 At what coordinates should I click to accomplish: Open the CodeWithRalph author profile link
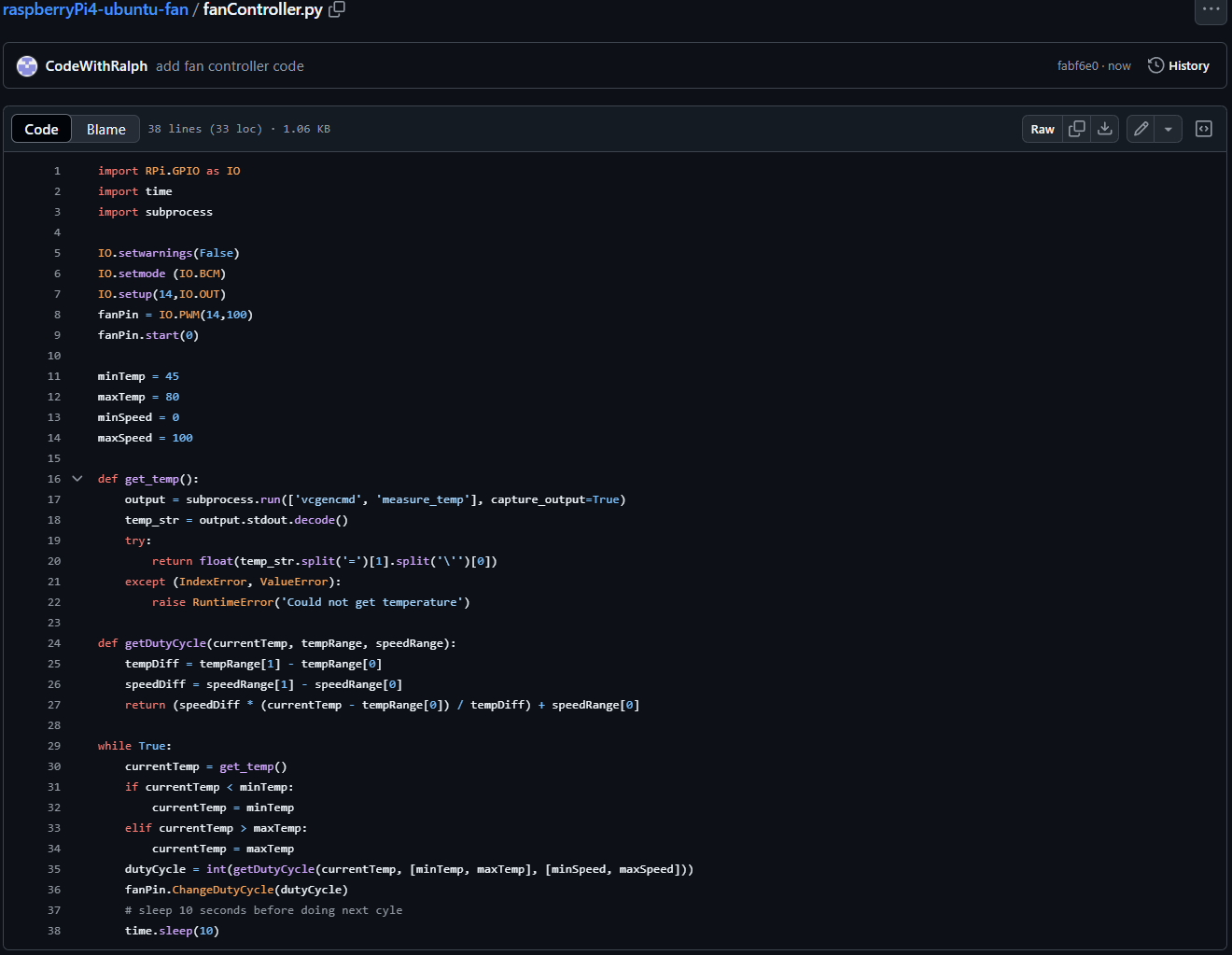96,66
